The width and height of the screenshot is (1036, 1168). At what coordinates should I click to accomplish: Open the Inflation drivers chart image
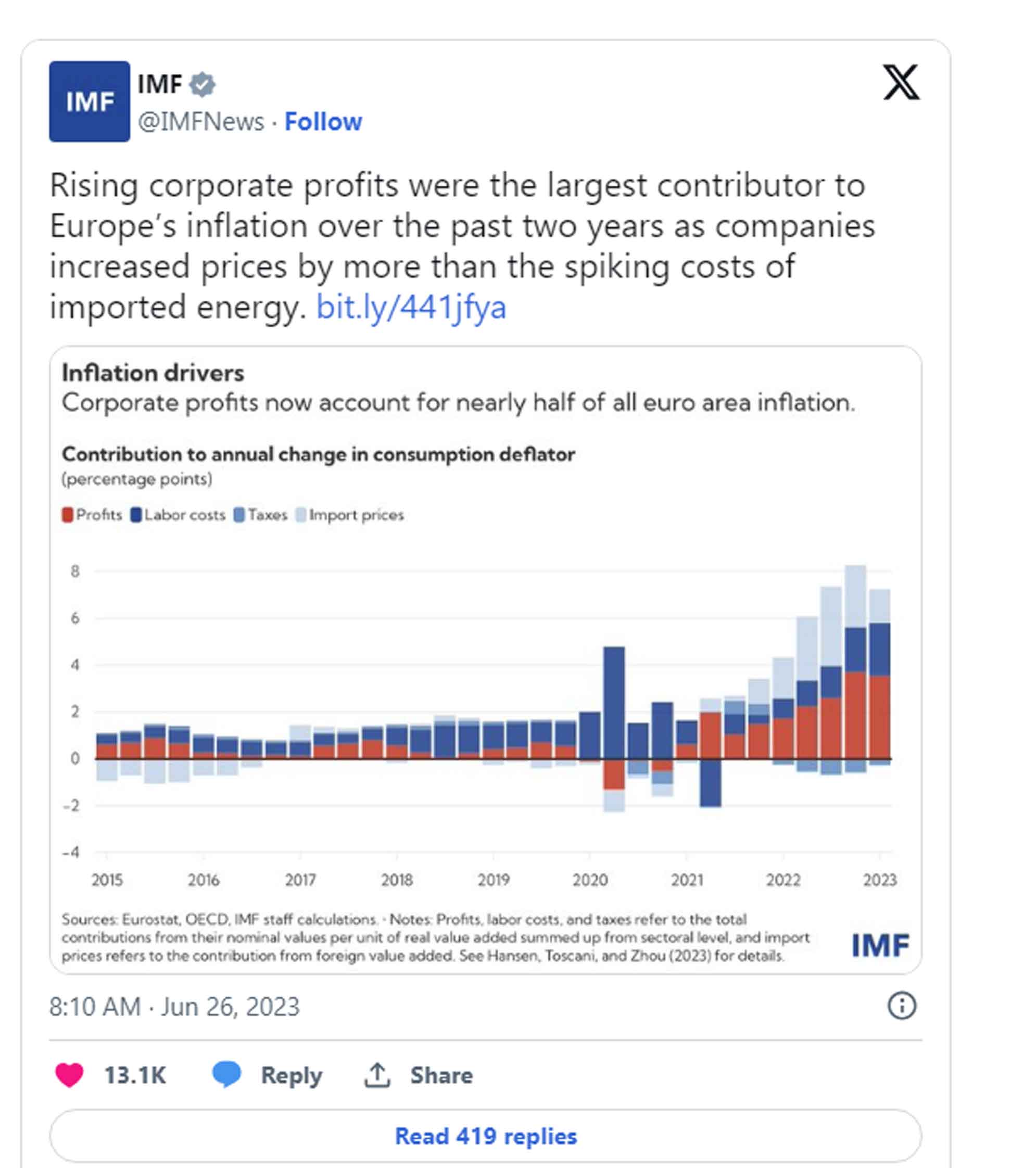(x=485, y=685)
